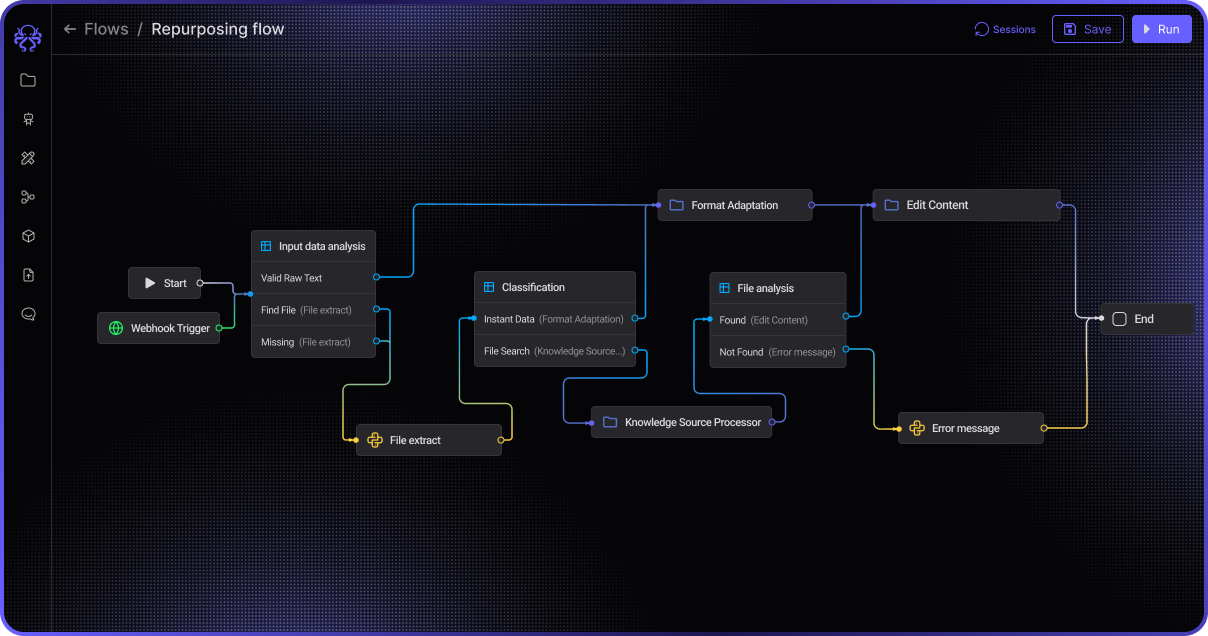Screen dimensions: 1208x636
Task: Click the File extract node
Action: point(428,440)
